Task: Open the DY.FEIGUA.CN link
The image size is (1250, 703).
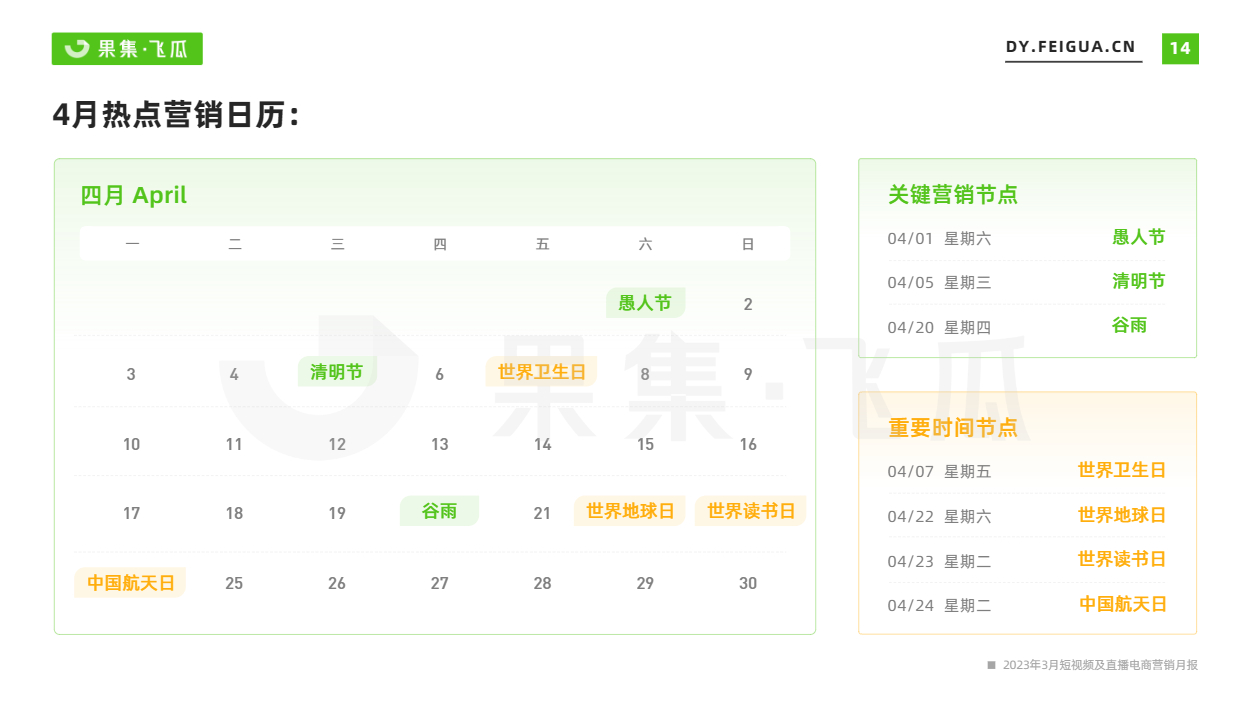Action: tap(1071, 47)
